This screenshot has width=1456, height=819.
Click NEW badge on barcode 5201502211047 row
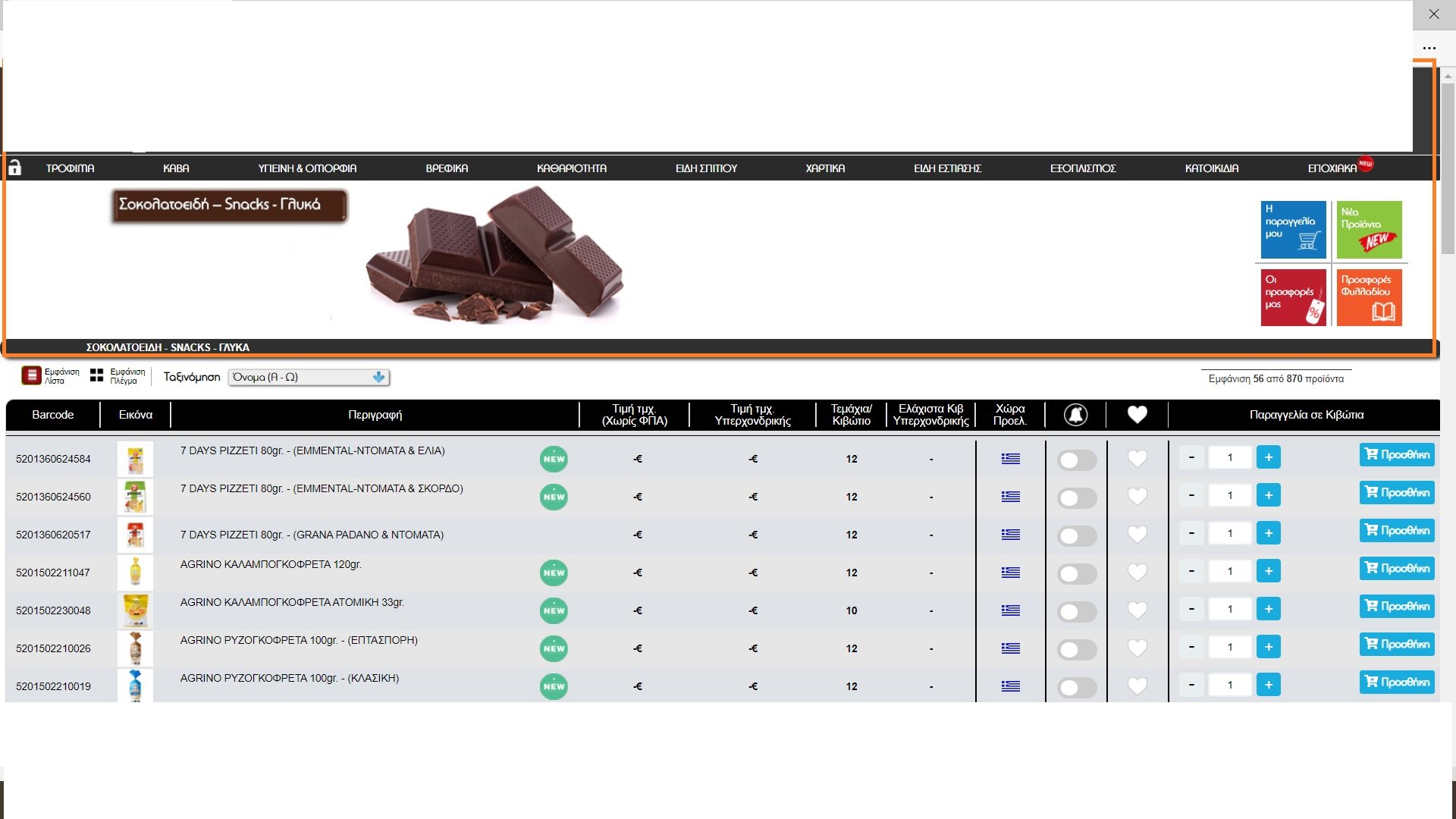click(x=554, y=573)
